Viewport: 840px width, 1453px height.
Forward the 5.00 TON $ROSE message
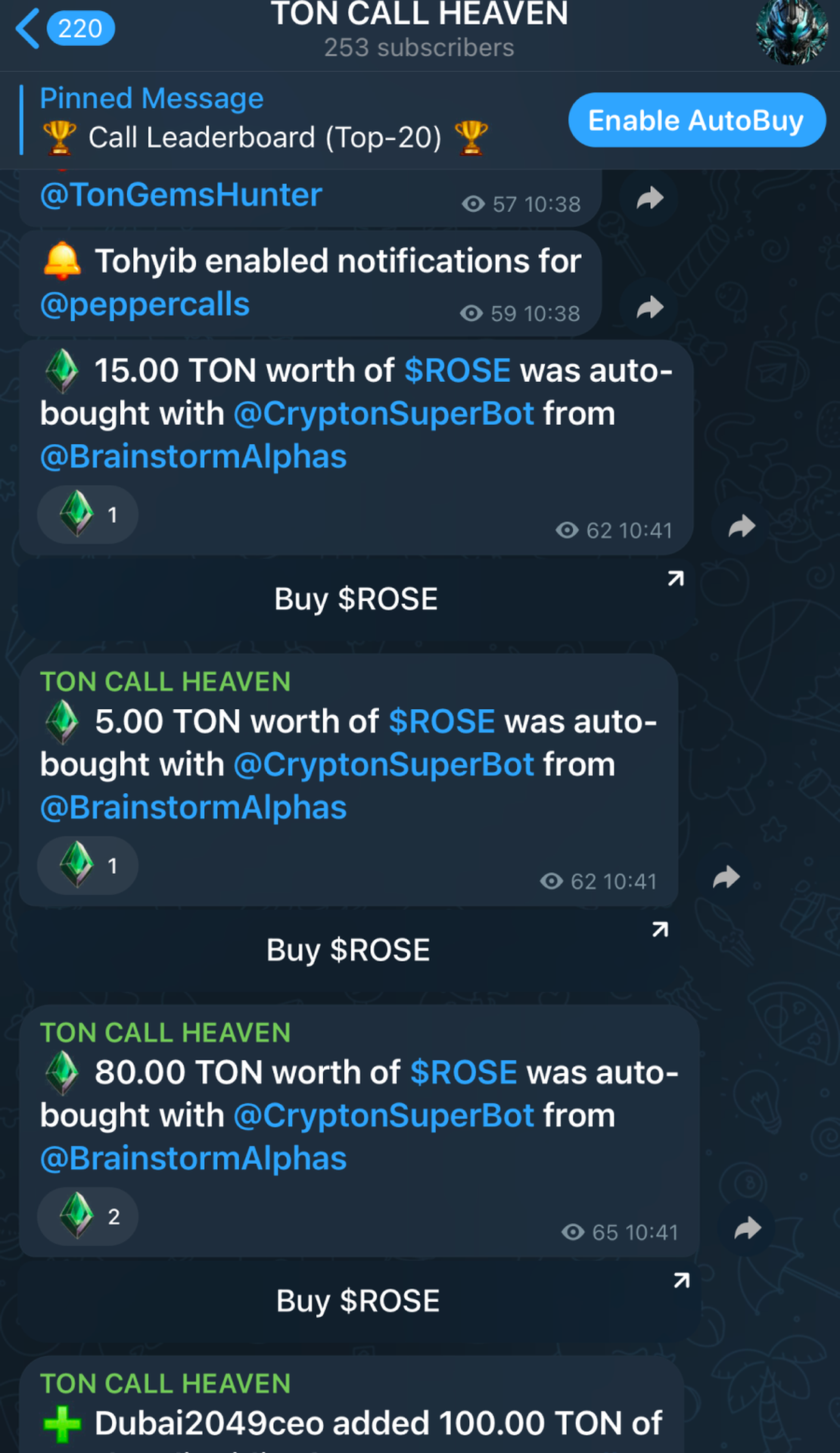coord(726,877)
